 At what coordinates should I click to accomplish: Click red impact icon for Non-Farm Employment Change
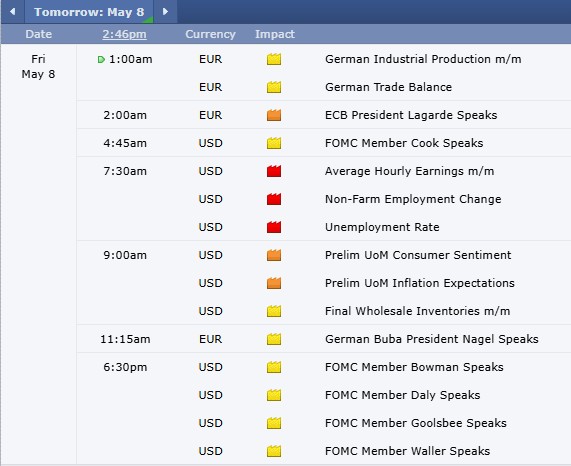(274, 200)
